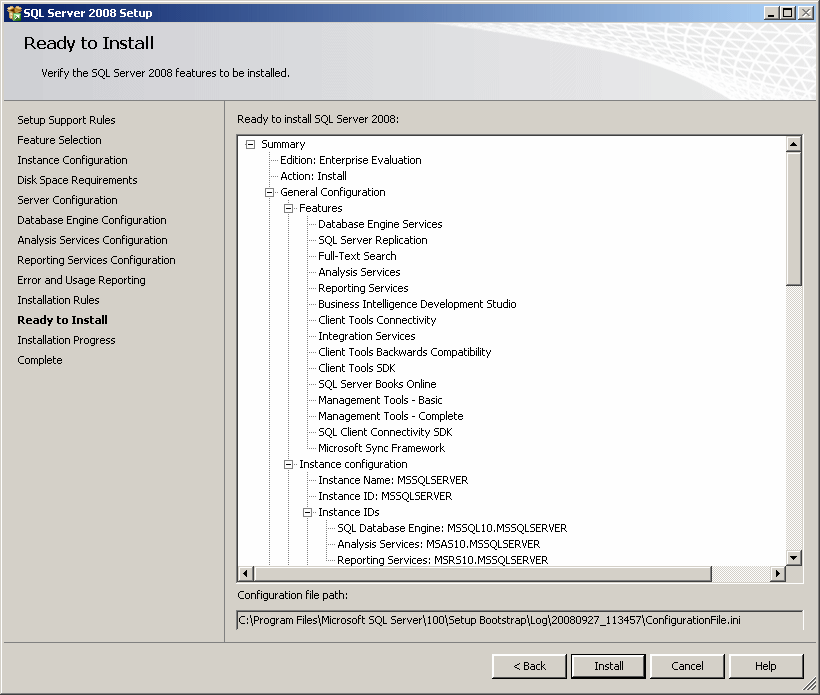Screen dimensions: 820x695
Task: Select SQL Server Replication item
Action: 373,241
